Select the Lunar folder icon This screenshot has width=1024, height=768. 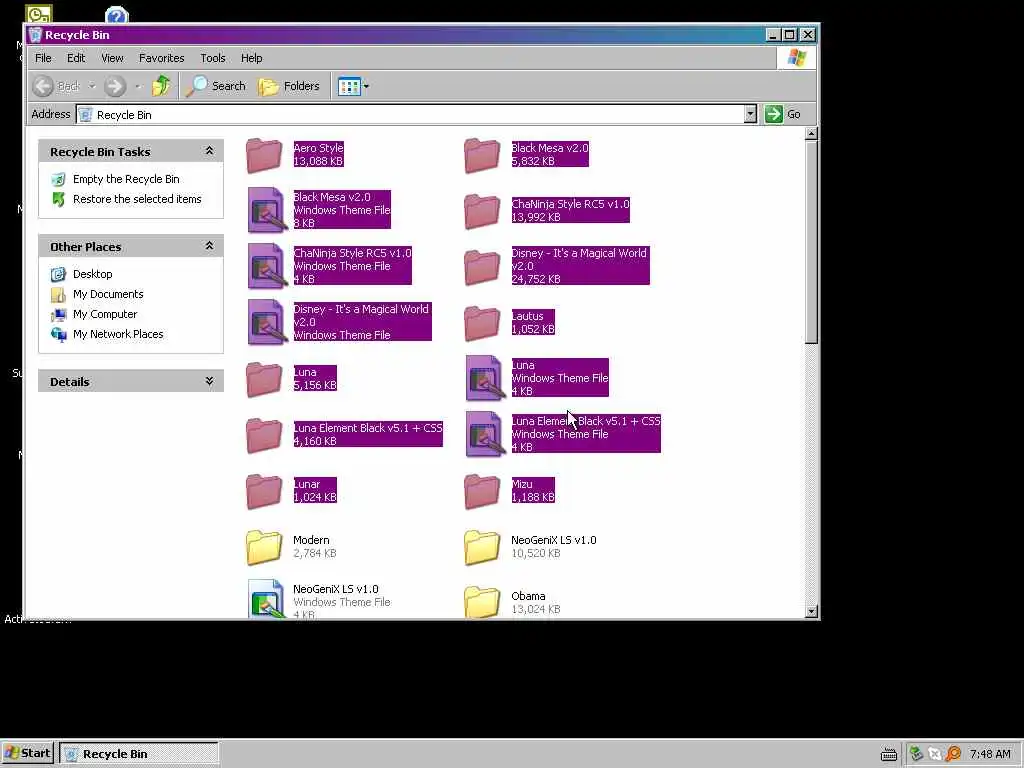(x=264, y=490)
